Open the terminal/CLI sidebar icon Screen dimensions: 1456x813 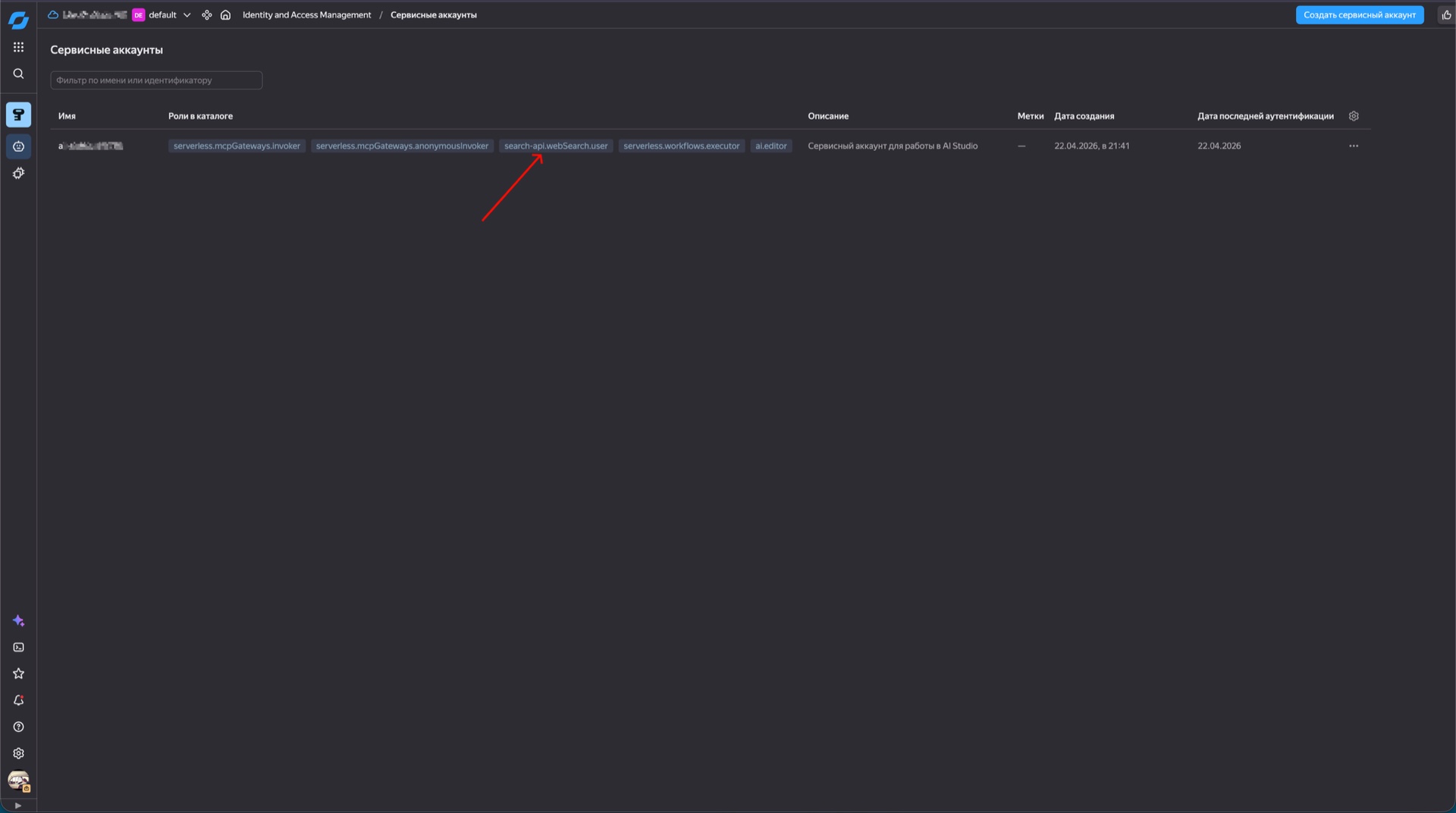coord(18,647)
